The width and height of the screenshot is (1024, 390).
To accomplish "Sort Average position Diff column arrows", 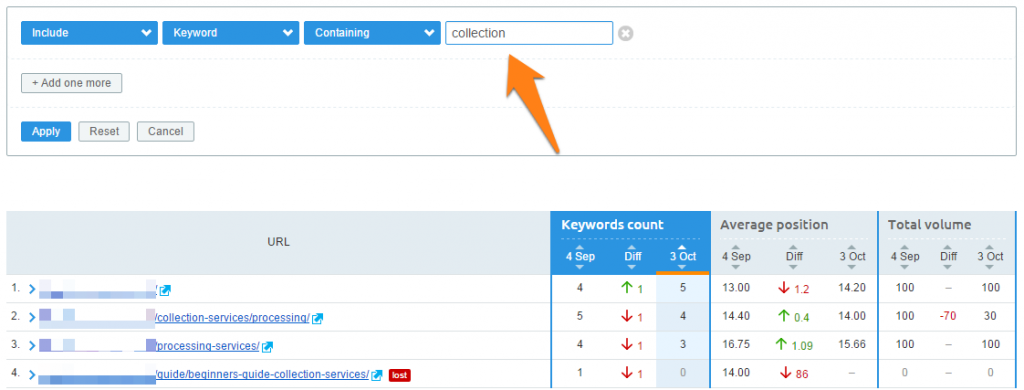I will (x=794, y=257).
